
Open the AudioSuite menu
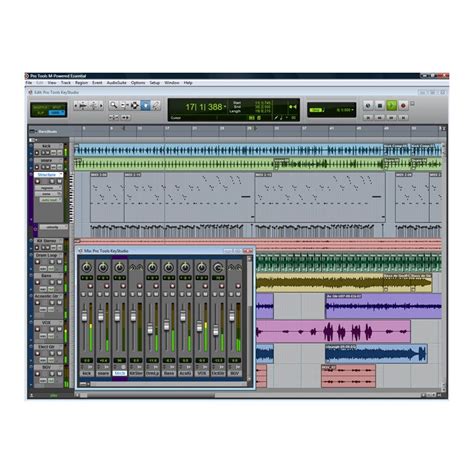117,83
